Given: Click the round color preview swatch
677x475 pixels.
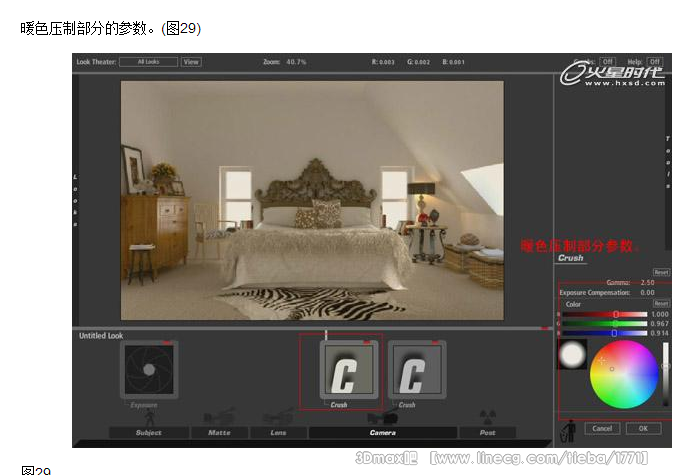Looking at the screenshot, I should point(573,355).
